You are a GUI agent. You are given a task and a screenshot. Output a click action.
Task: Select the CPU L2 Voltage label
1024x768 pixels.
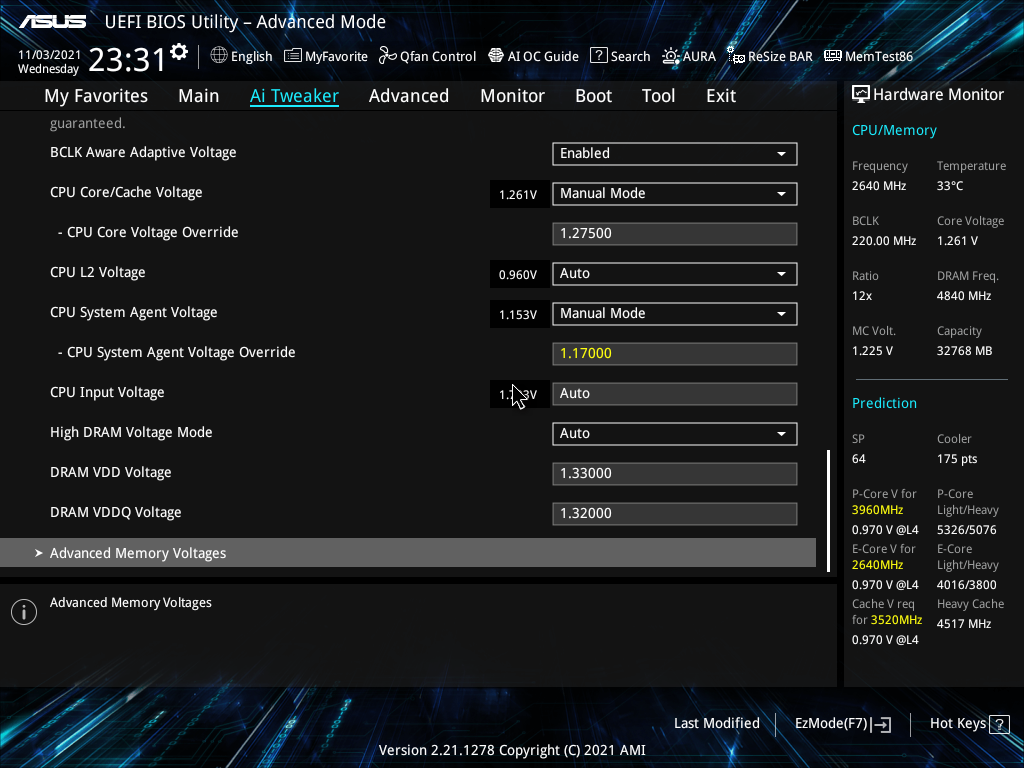[x=98, y=272]
